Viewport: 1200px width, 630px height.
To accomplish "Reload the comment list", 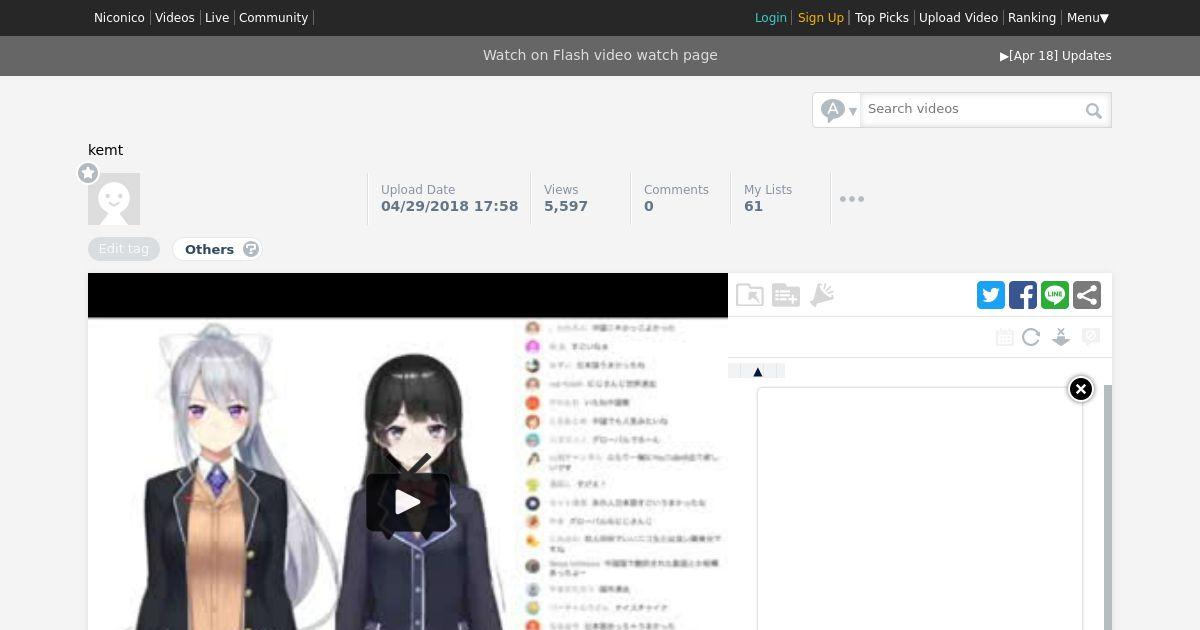I will click(x=1031, y=337).
